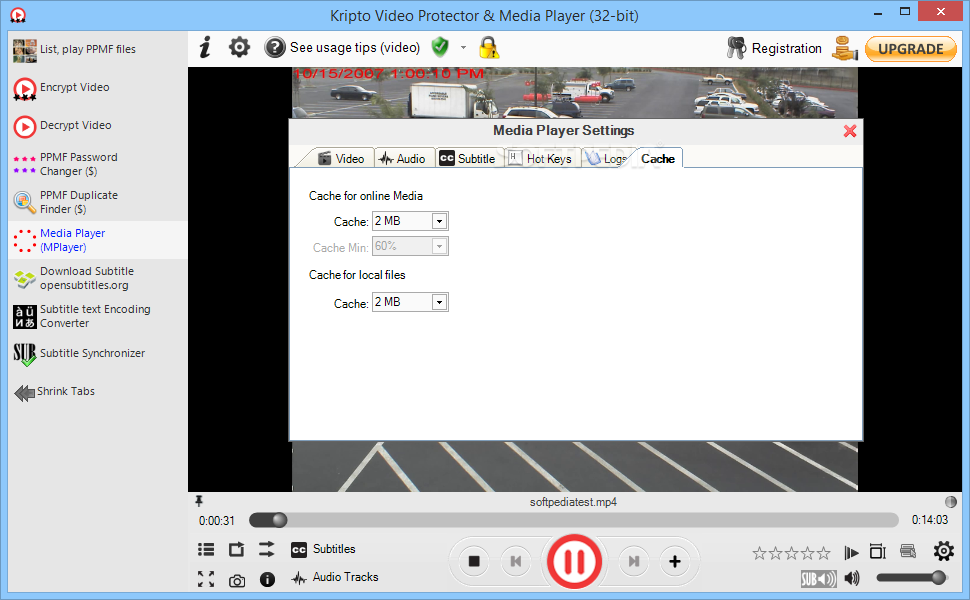Screen dimensions: 970x600
Task: Open the Subtitle Synchronizer tool
Action: [98, 354]
